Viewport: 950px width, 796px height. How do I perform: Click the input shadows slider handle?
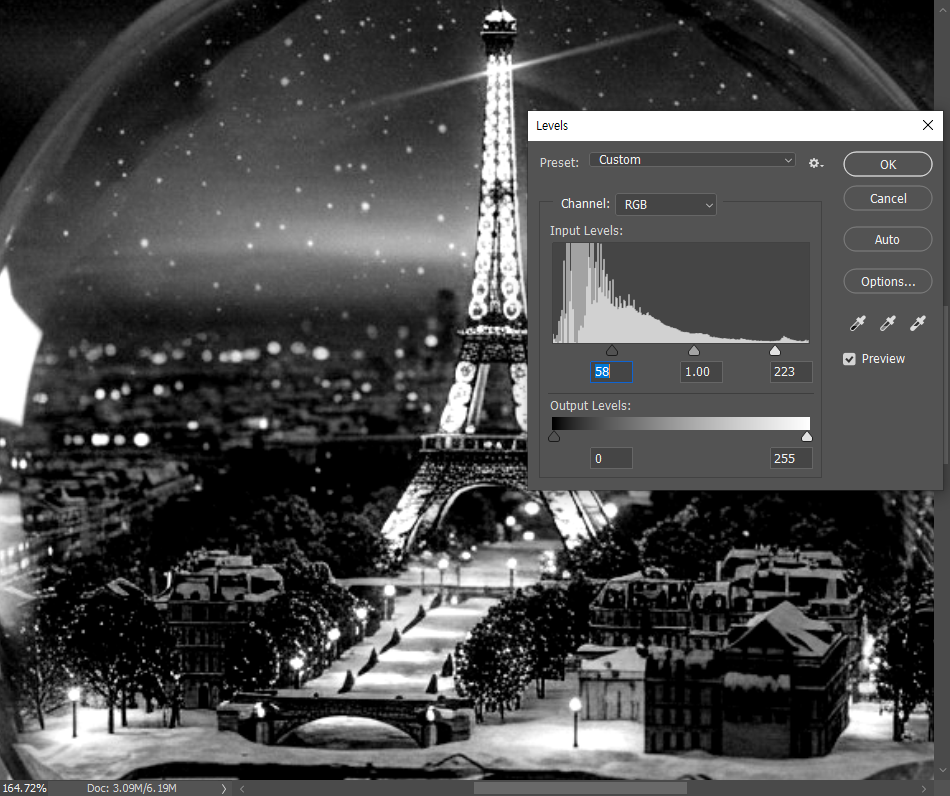point(612,351)
